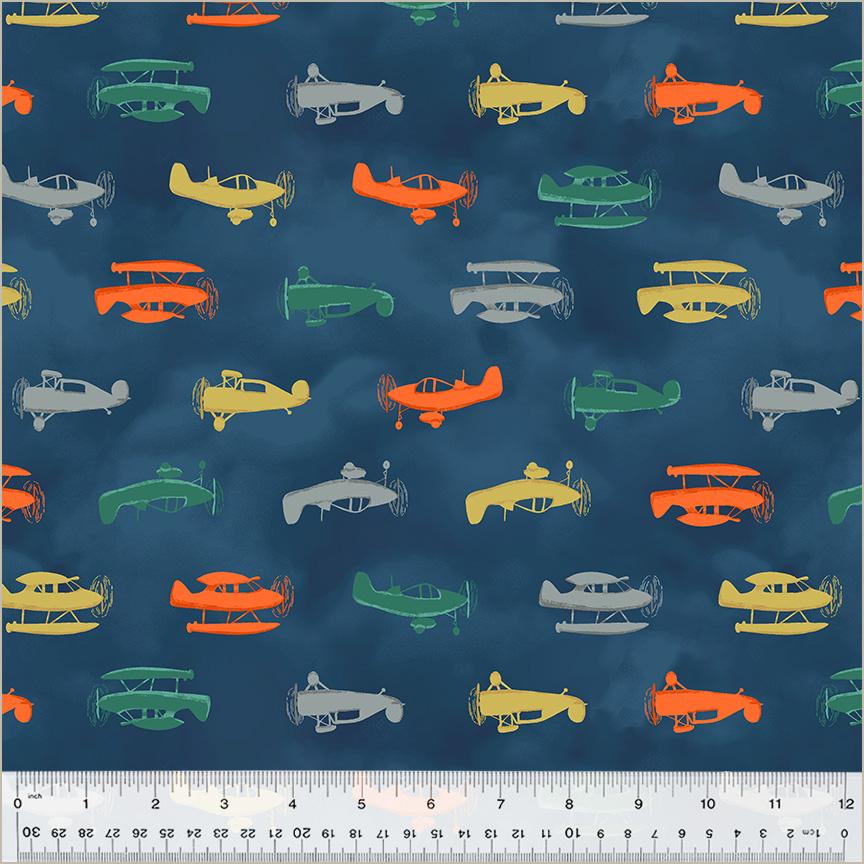This screenshot has height=864, width=864.
Task: Select the 9 inch number on the ruler
Action: coord(639,803)
